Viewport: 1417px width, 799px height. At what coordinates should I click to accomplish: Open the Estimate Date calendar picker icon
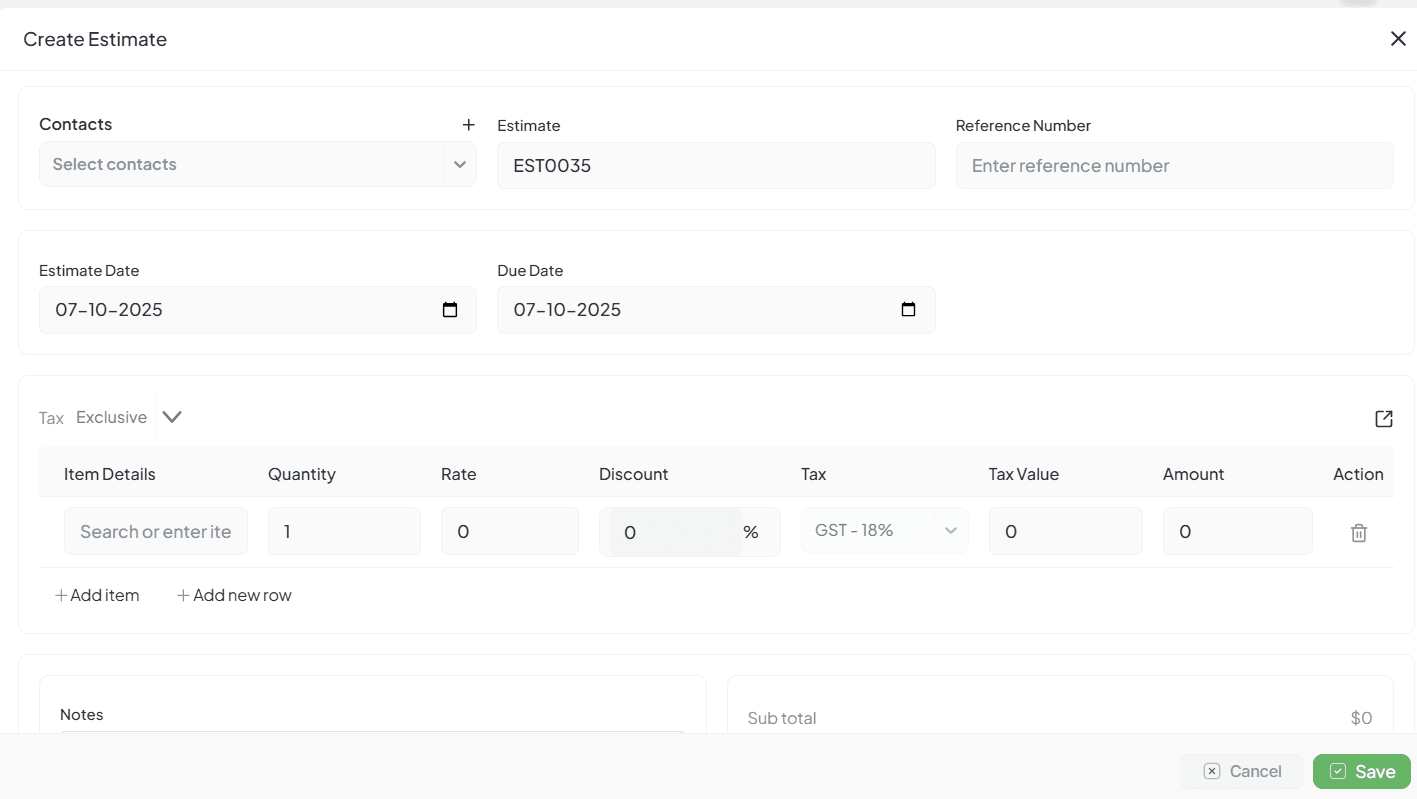pos(450,310)
